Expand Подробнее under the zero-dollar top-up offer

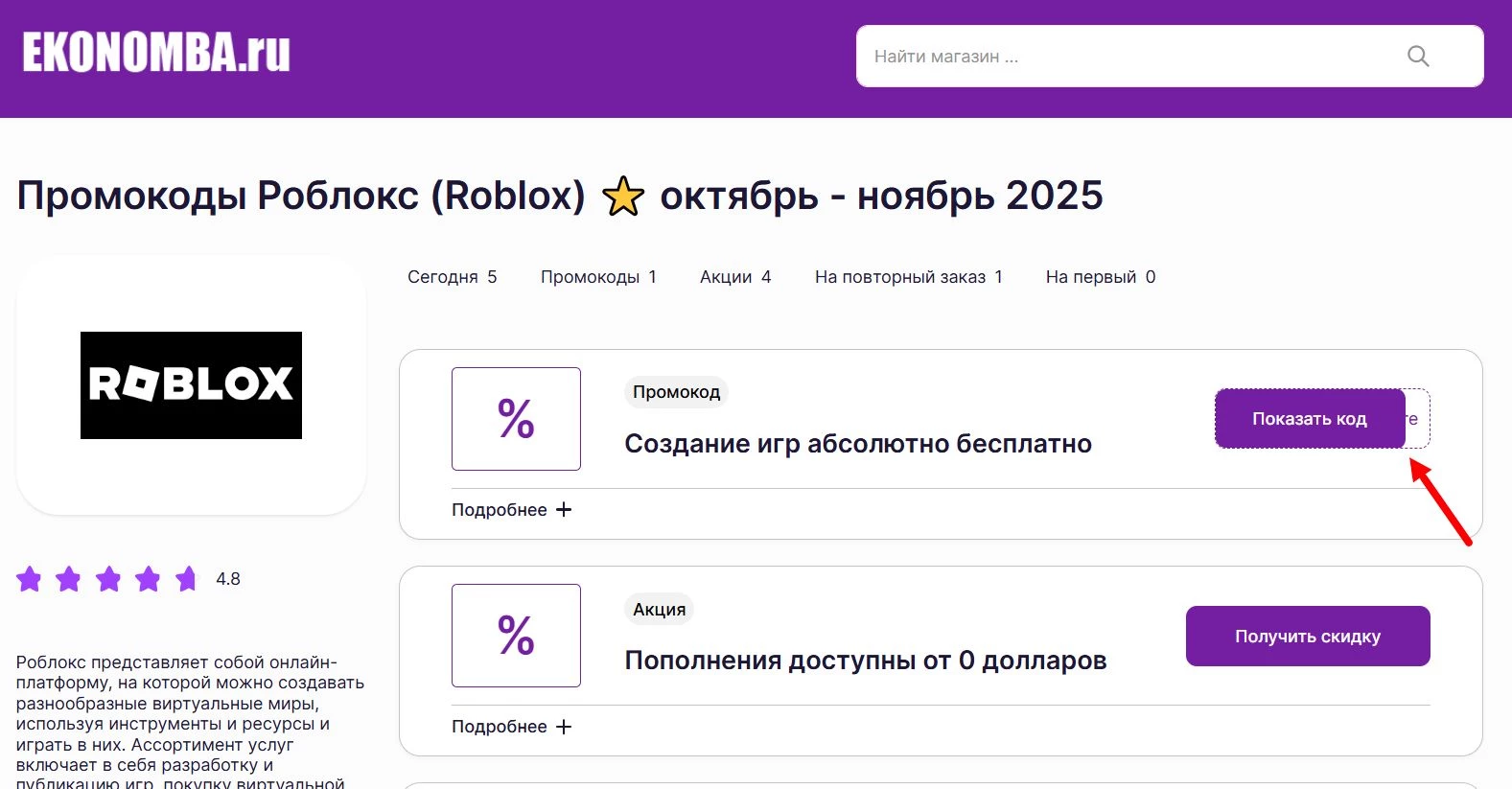(x=511, y=726)
